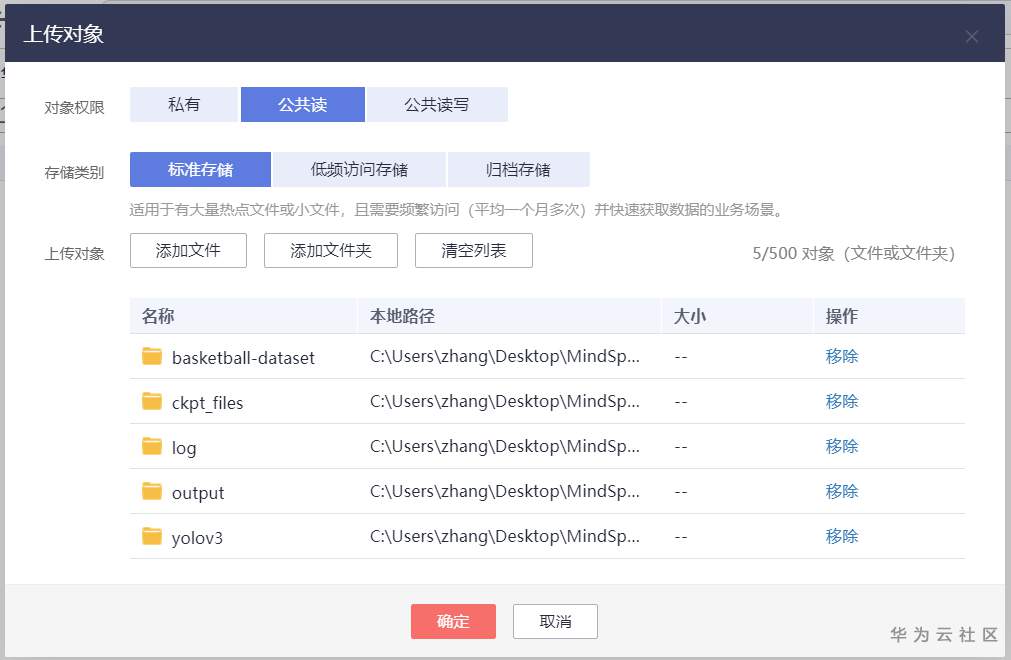Viewport: 1011px width, 660px height.
Task: Choose 归档存储 storage class
Action: click(x=518, y=170)
